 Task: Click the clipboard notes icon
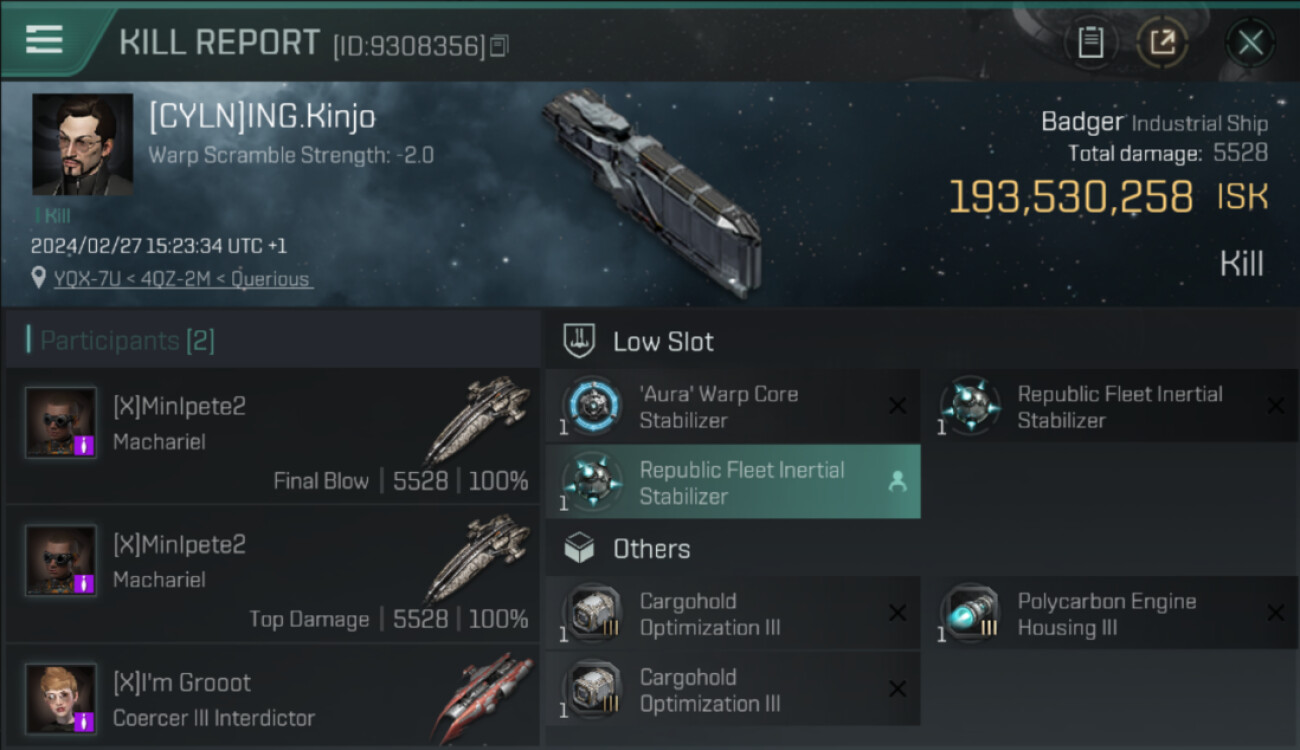[1090, 42]
